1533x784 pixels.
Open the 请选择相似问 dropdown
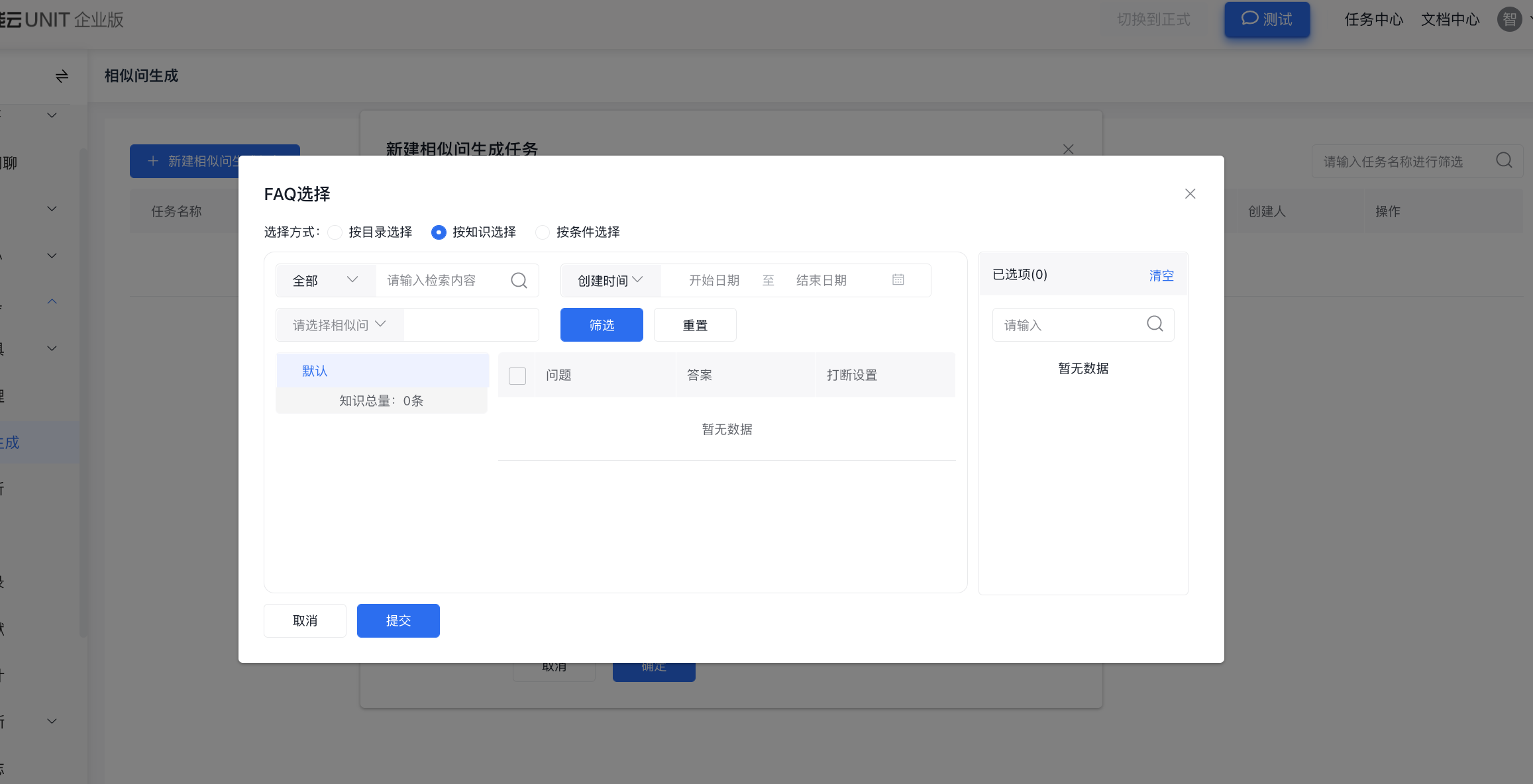tap(339, 325)
